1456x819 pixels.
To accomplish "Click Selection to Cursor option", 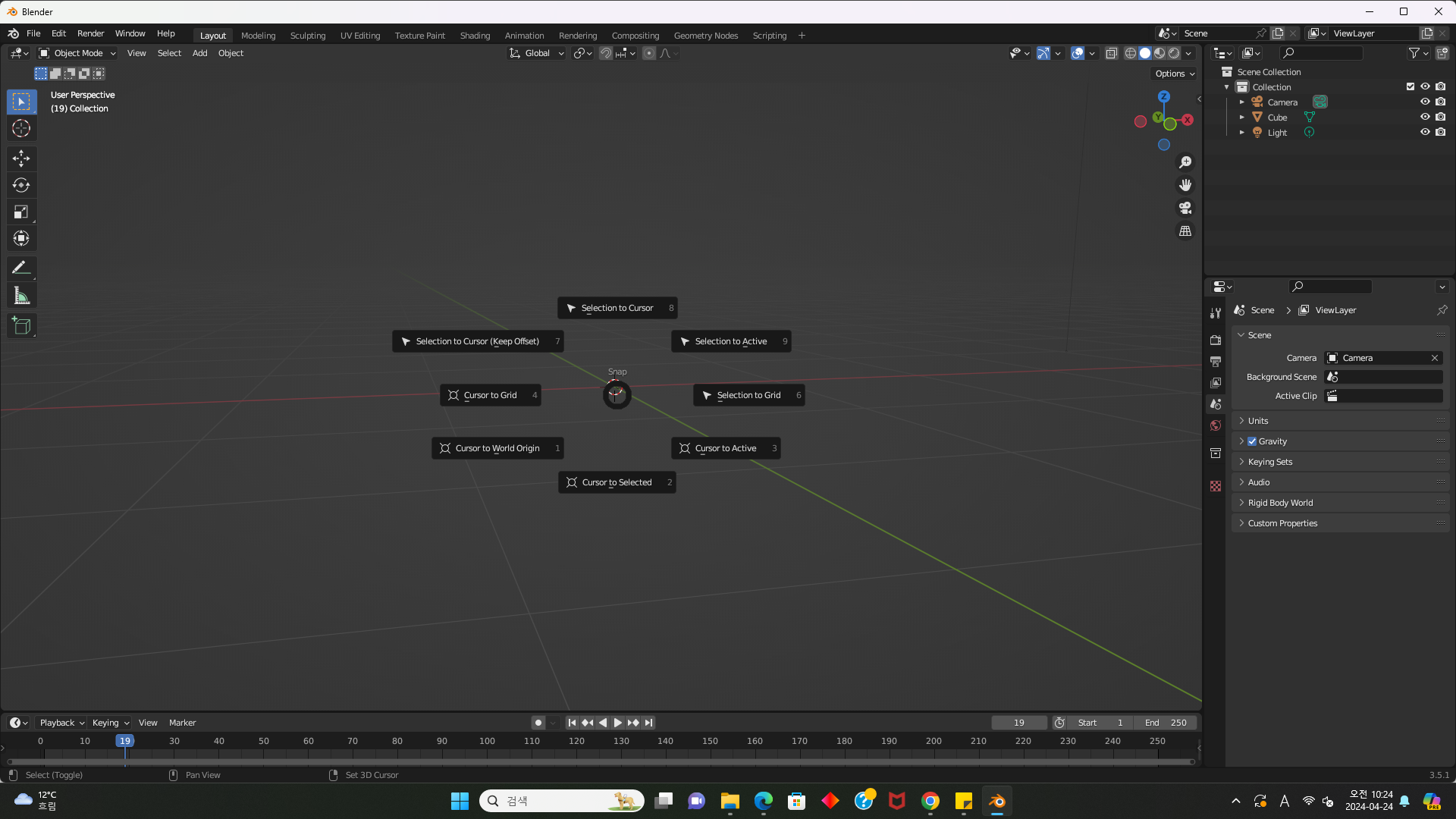I will [x=617, y=308].
